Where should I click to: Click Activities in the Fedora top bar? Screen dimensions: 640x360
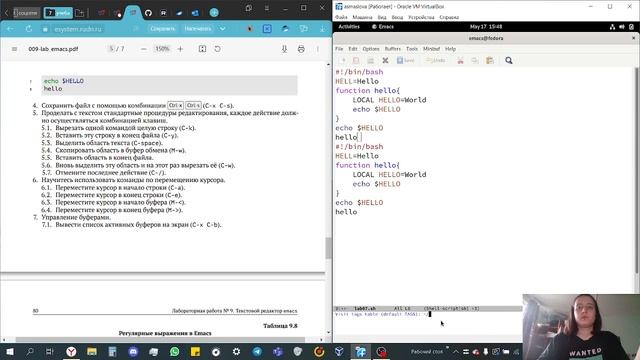tap(349, 27)
